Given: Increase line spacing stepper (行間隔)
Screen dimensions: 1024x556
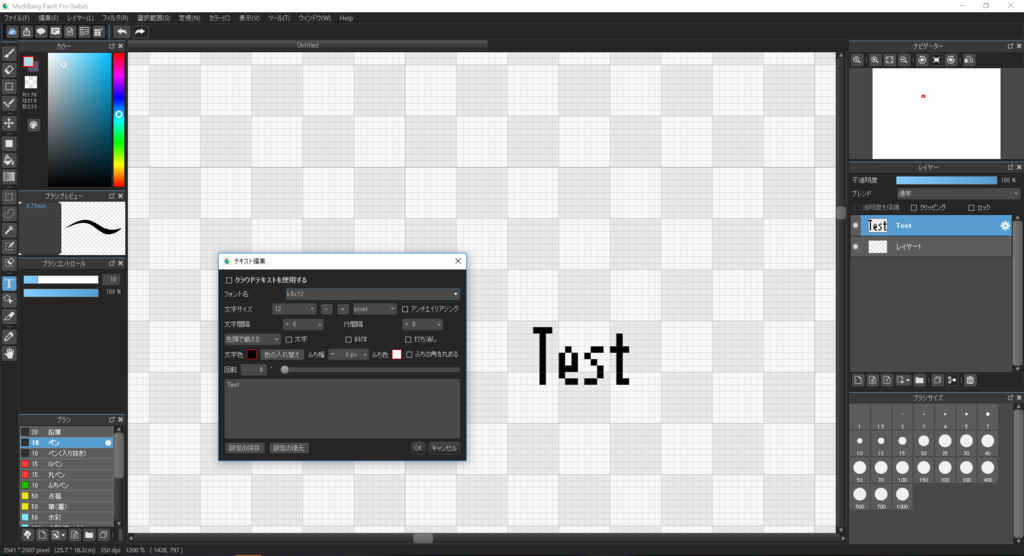Looking at the screenshot, I should [439, 325].
